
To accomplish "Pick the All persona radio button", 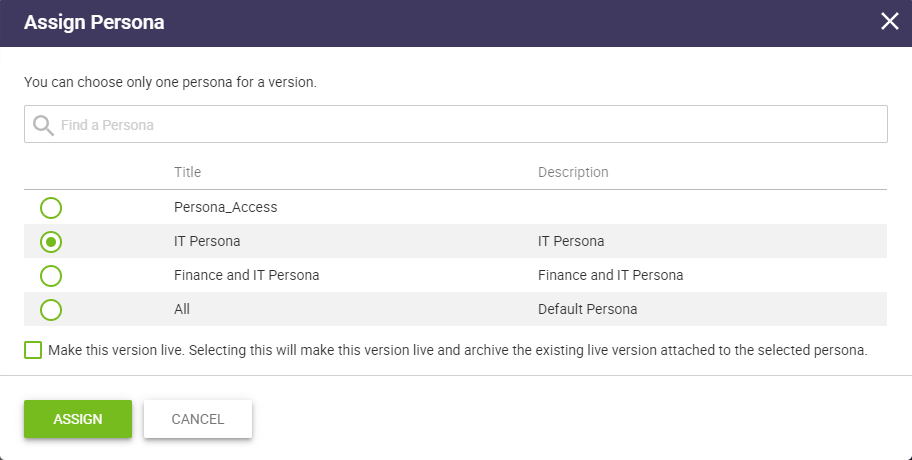I will tap(51, 309).
